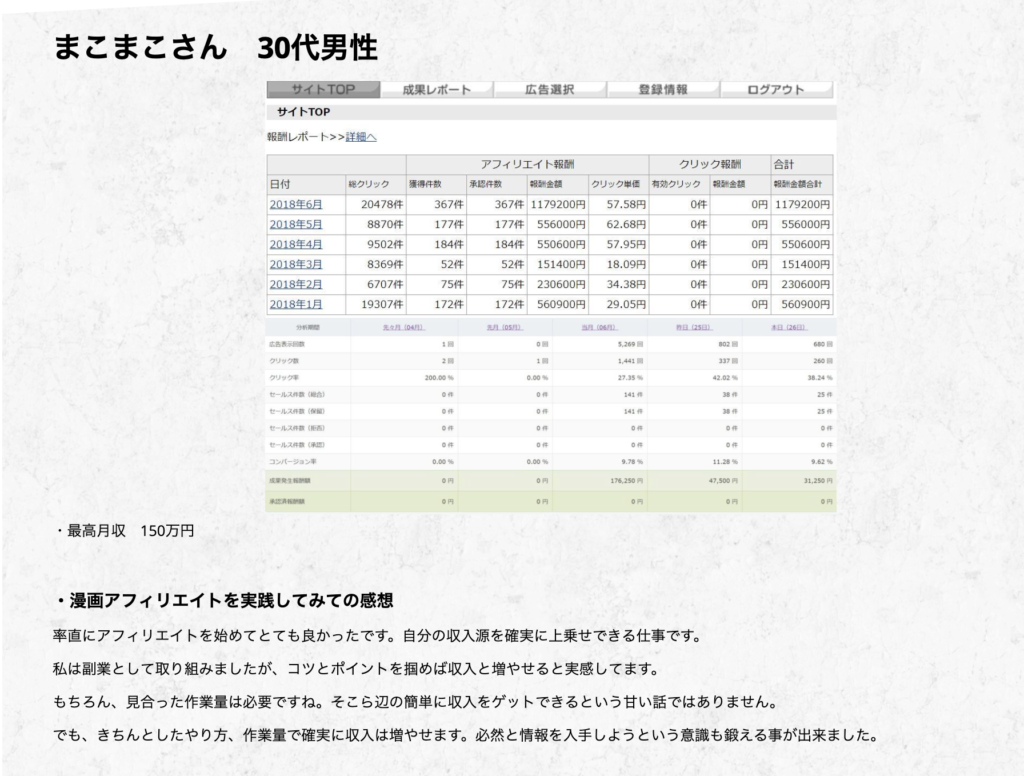Open the 2018年2月 report link
The image size is (1024, 776).
(296, 284)
